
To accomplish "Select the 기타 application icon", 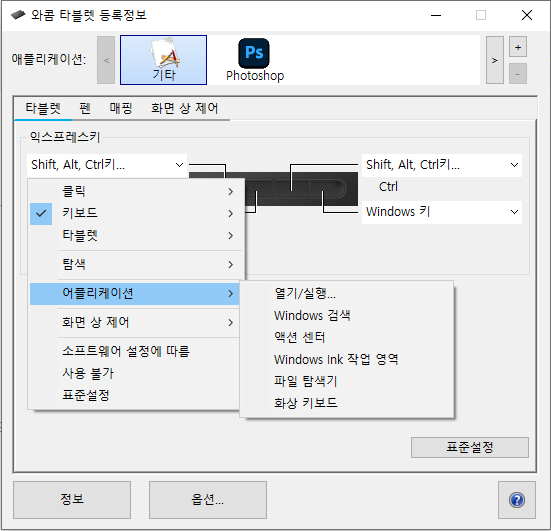I will 163,60.
